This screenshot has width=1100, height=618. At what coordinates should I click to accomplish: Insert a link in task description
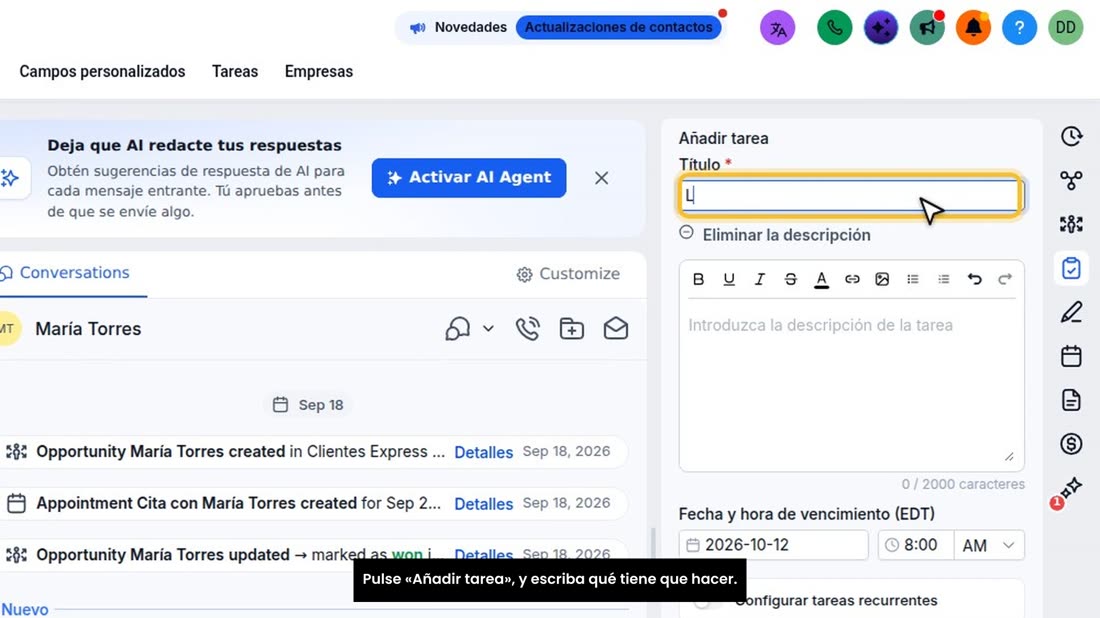pos(852,279)
